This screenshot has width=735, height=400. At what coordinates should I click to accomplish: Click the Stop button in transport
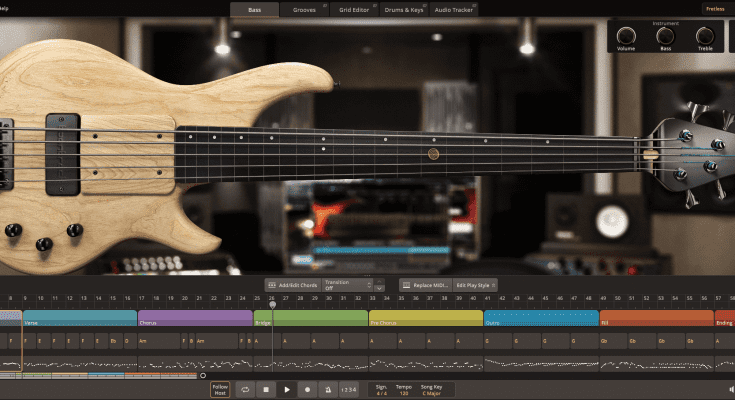[266, 389]
